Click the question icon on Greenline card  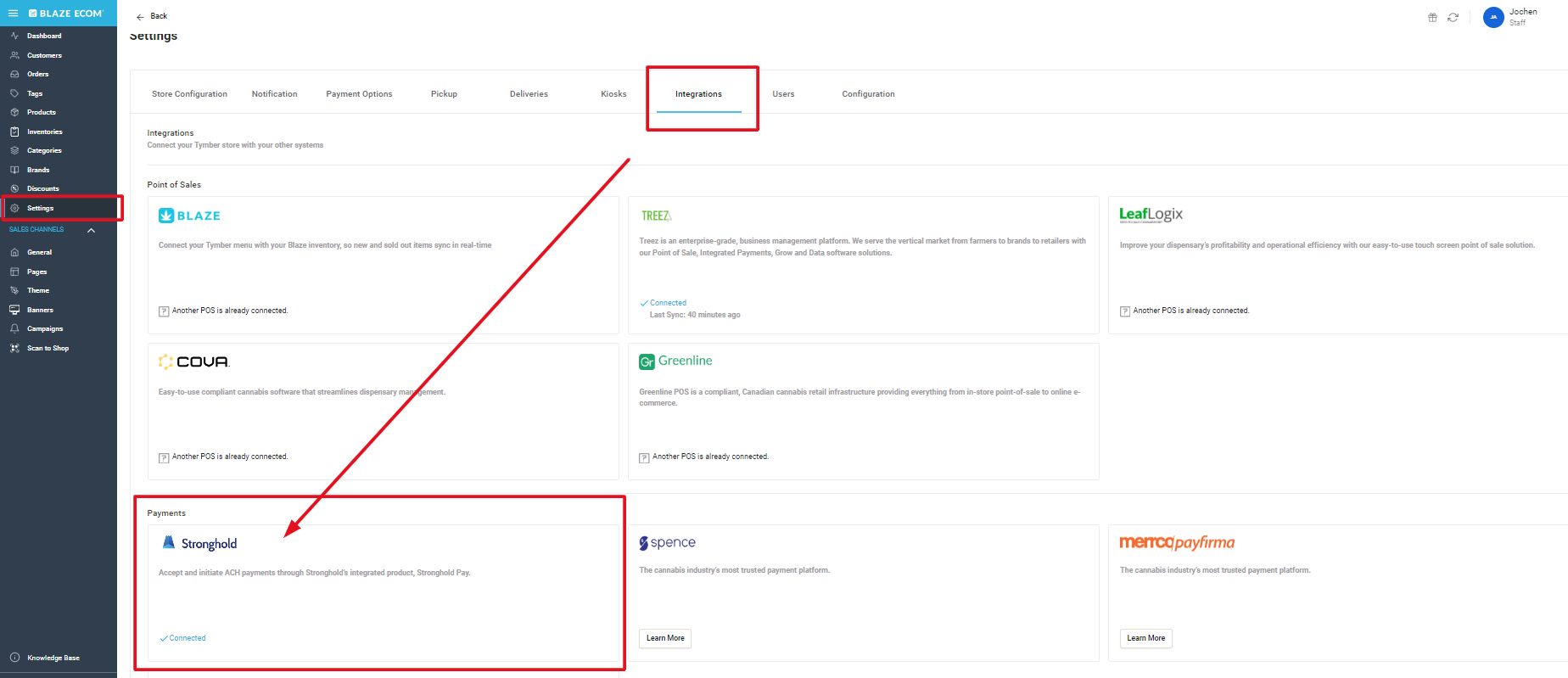(x=644, y=457)
